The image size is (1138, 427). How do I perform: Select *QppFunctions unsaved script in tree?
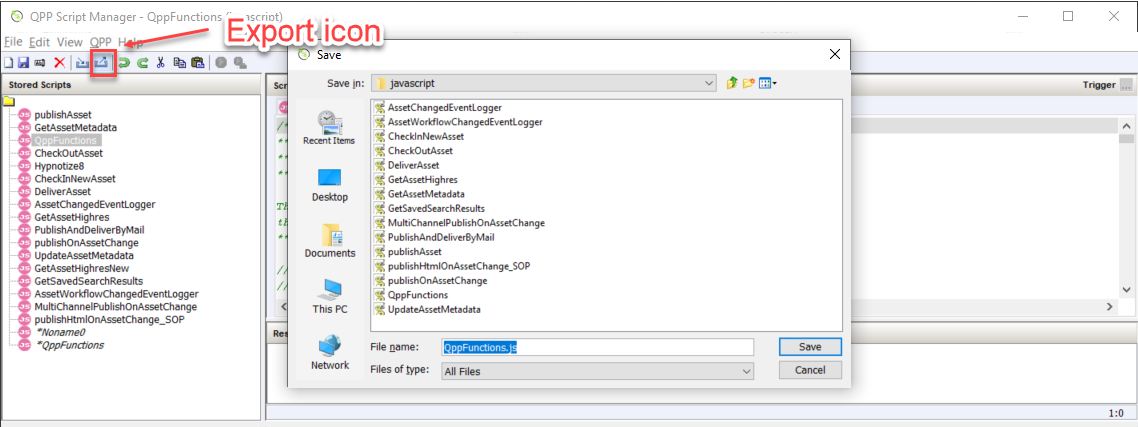pyautogui.click(x=69, y=345)
